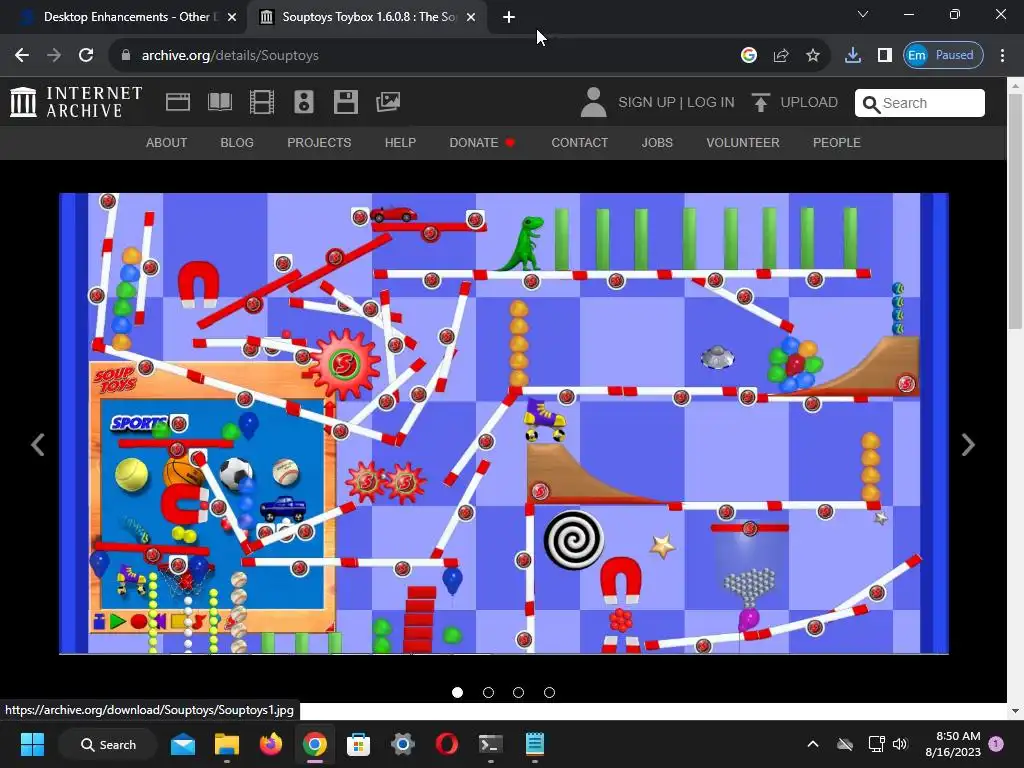The image size is (1024, 768).
Task: Show hidden system tray icons
Action: (812, 744)
